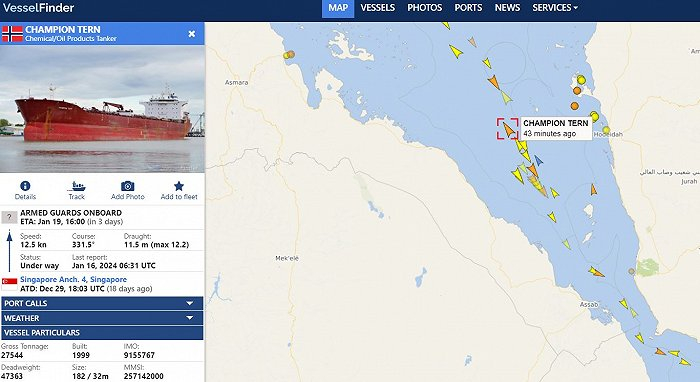
Task: Open Singapore Anch. 4, Singapore link
Action: click(x=73, y=279)
